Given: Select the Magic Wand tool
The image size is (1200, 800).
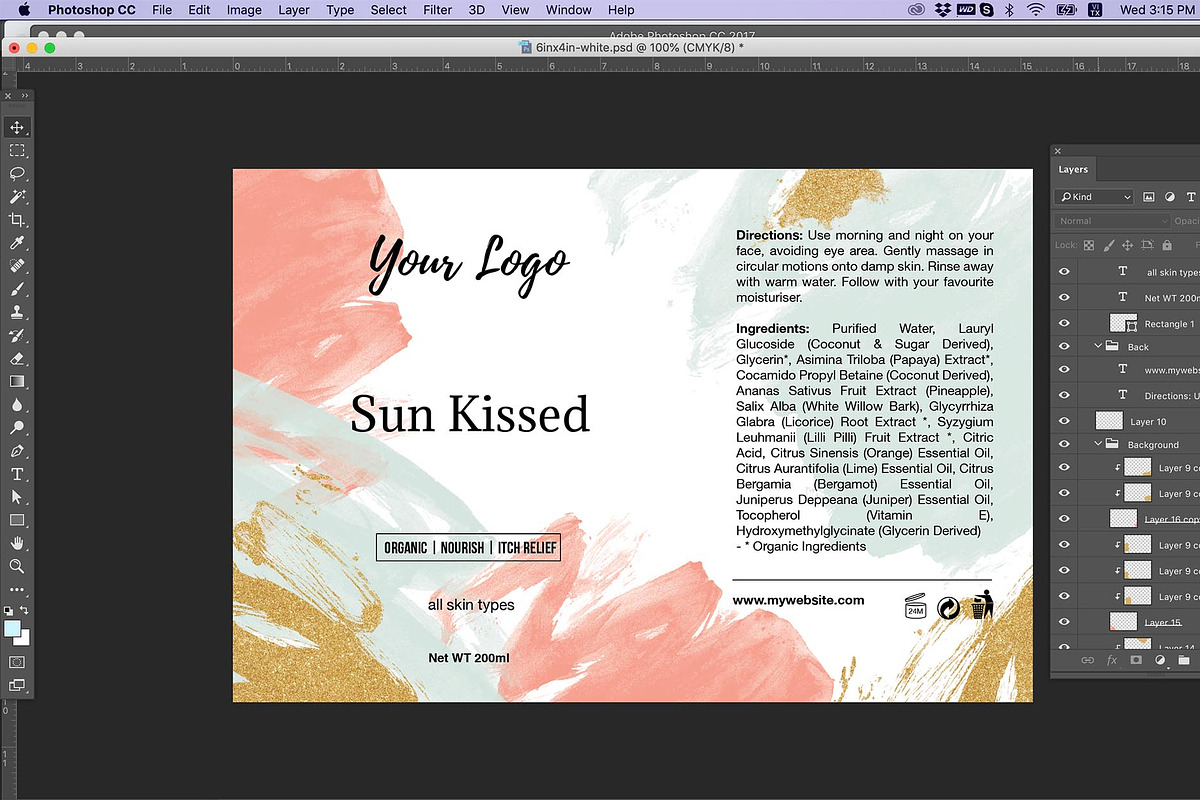Looking at the screenshot, I should tap(17, 197).
